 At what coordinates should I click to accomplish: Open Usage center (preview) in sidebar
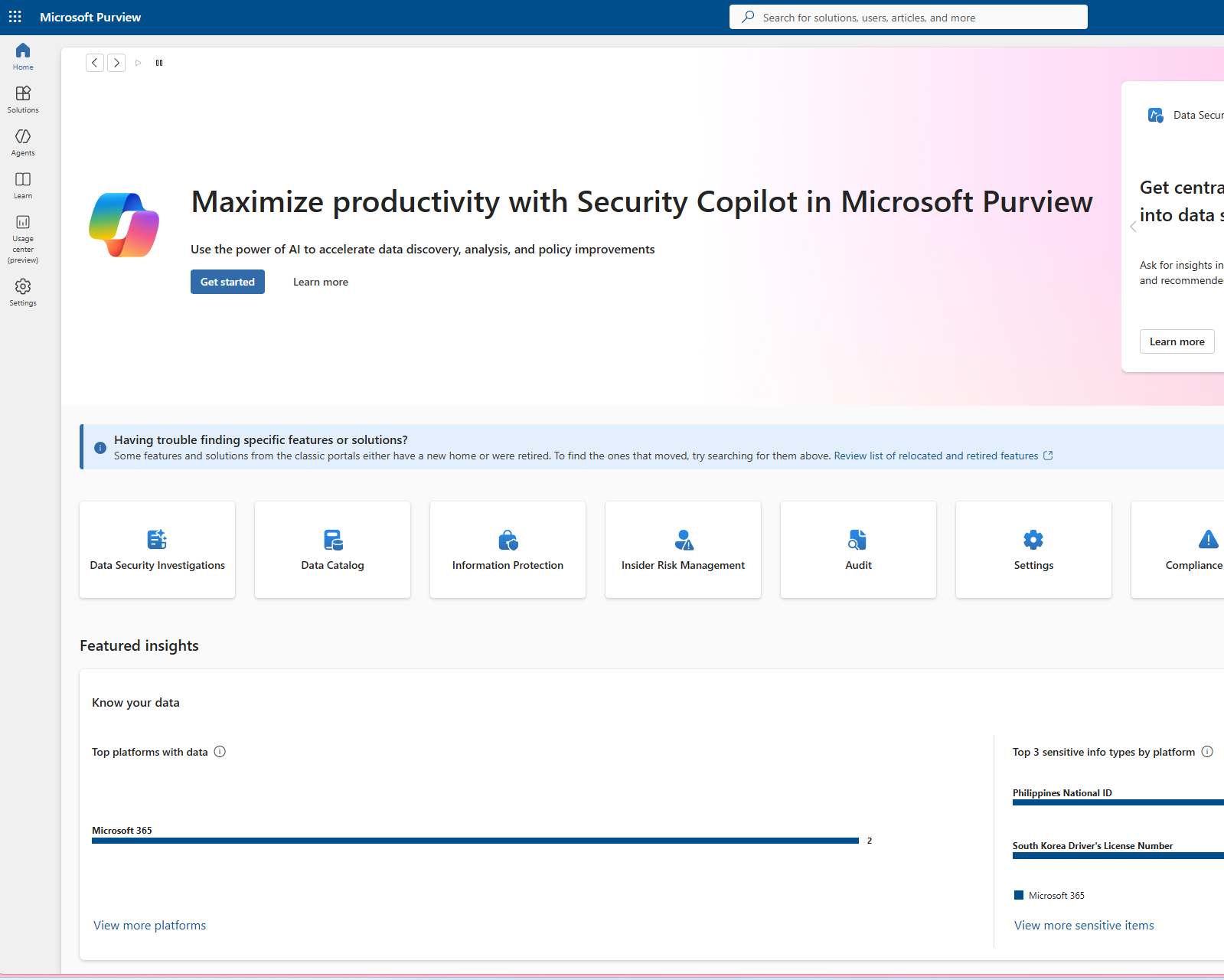coord(23,239)
